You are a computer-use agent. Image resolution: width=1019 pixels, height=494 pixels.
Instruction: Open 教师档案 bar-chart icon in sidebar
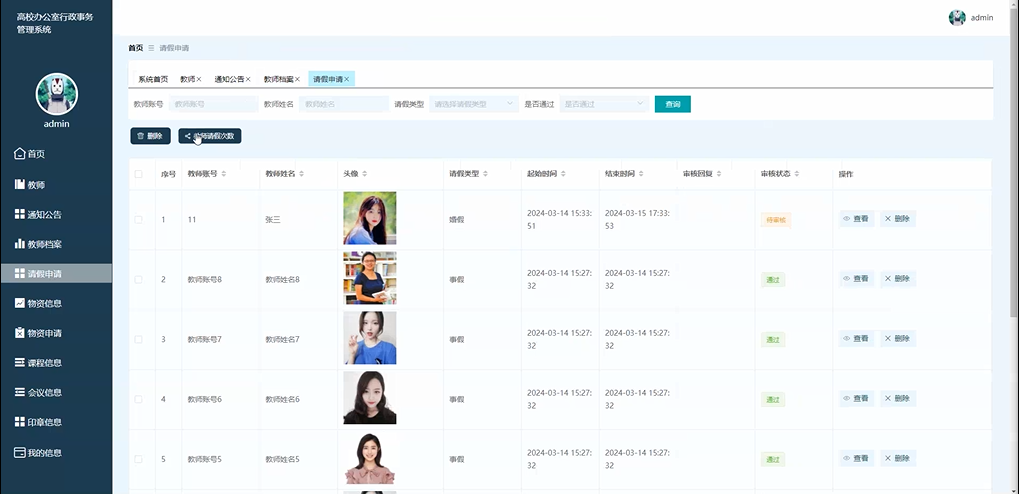(x=19, y=244)
